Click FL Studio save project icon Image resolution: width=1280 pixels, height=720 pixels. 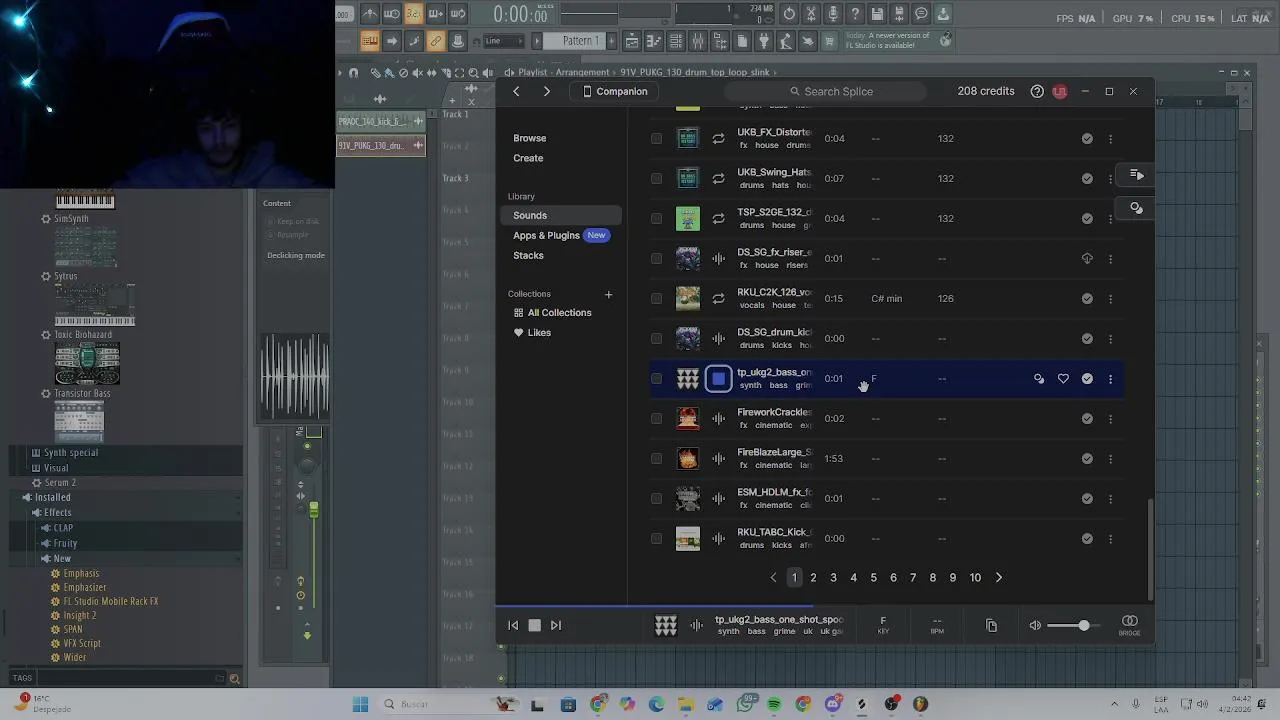(877, 14)
